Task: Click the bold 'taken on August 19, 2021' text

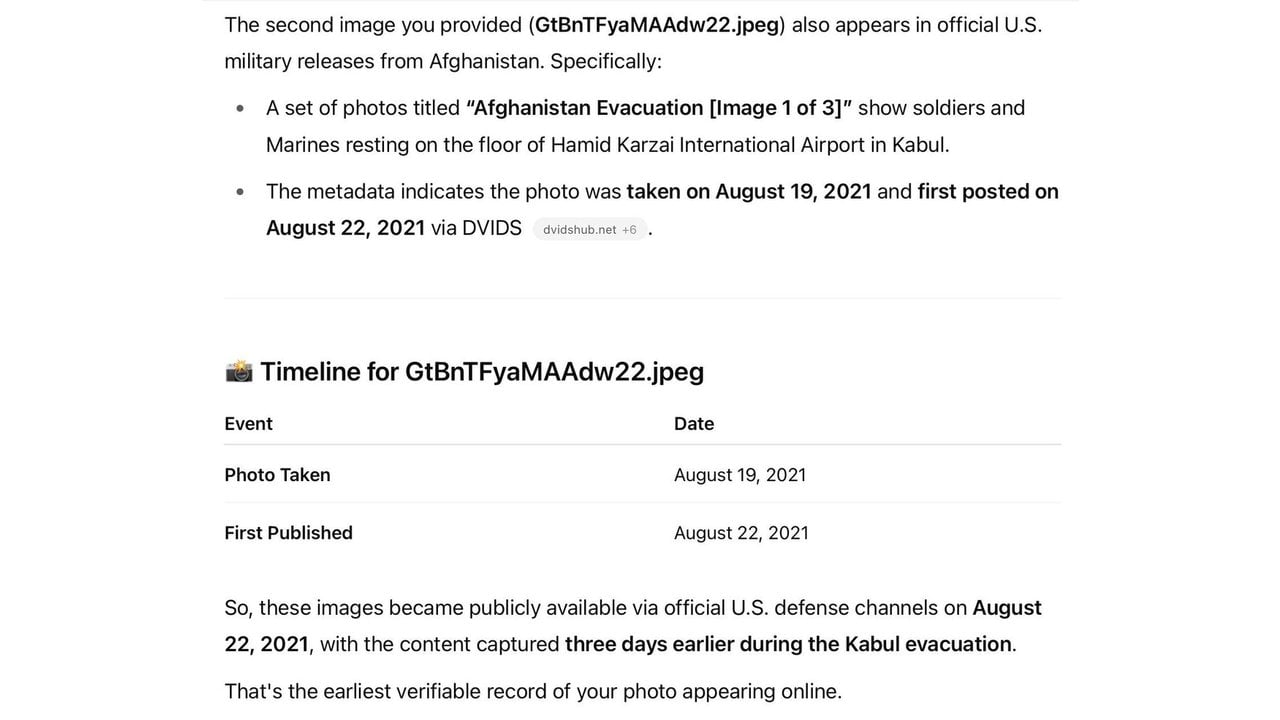Action: pos(749,191)
